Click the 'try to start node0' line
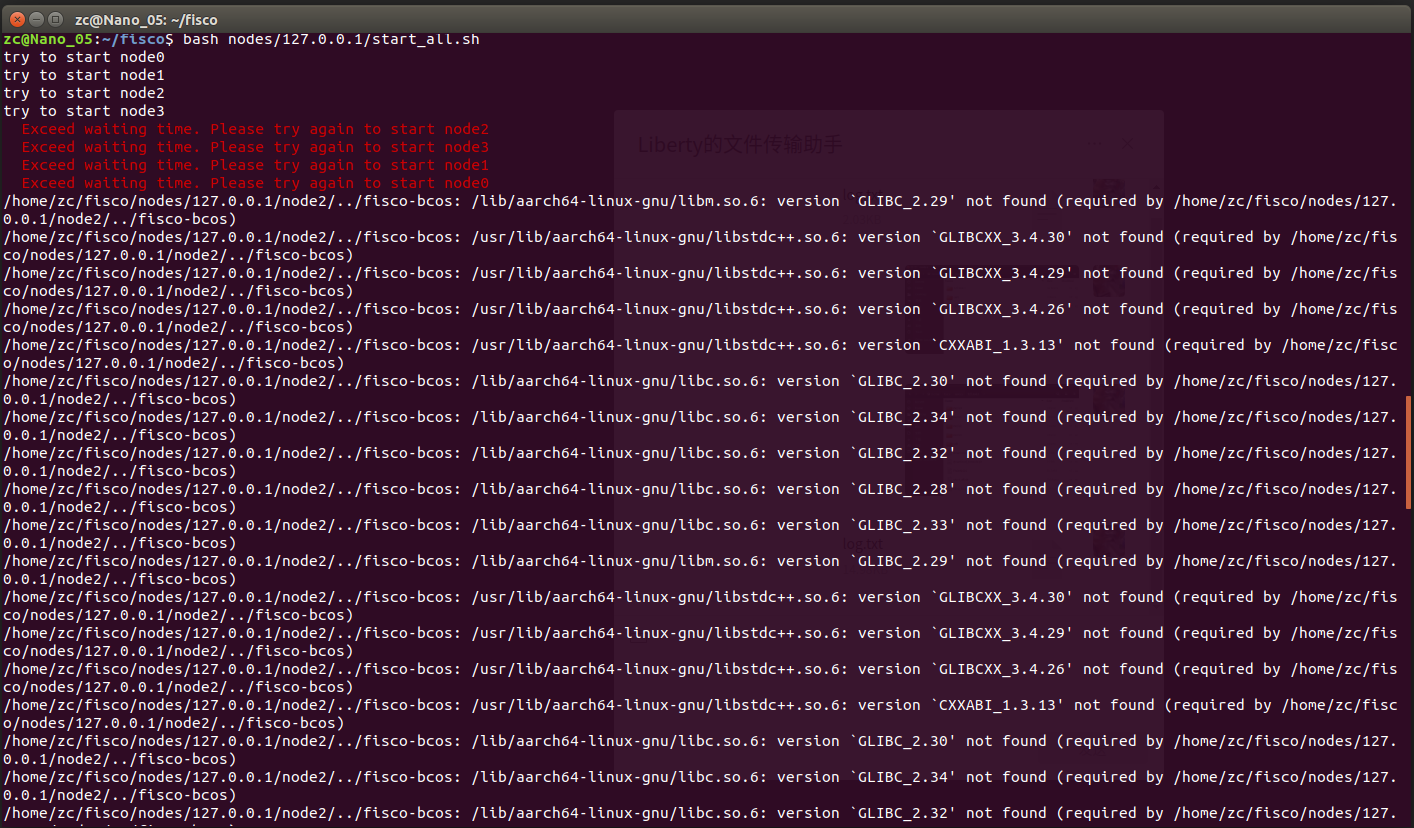This screenshot has width=1414, height=828. pyautogui.click(x=84, y=57)
